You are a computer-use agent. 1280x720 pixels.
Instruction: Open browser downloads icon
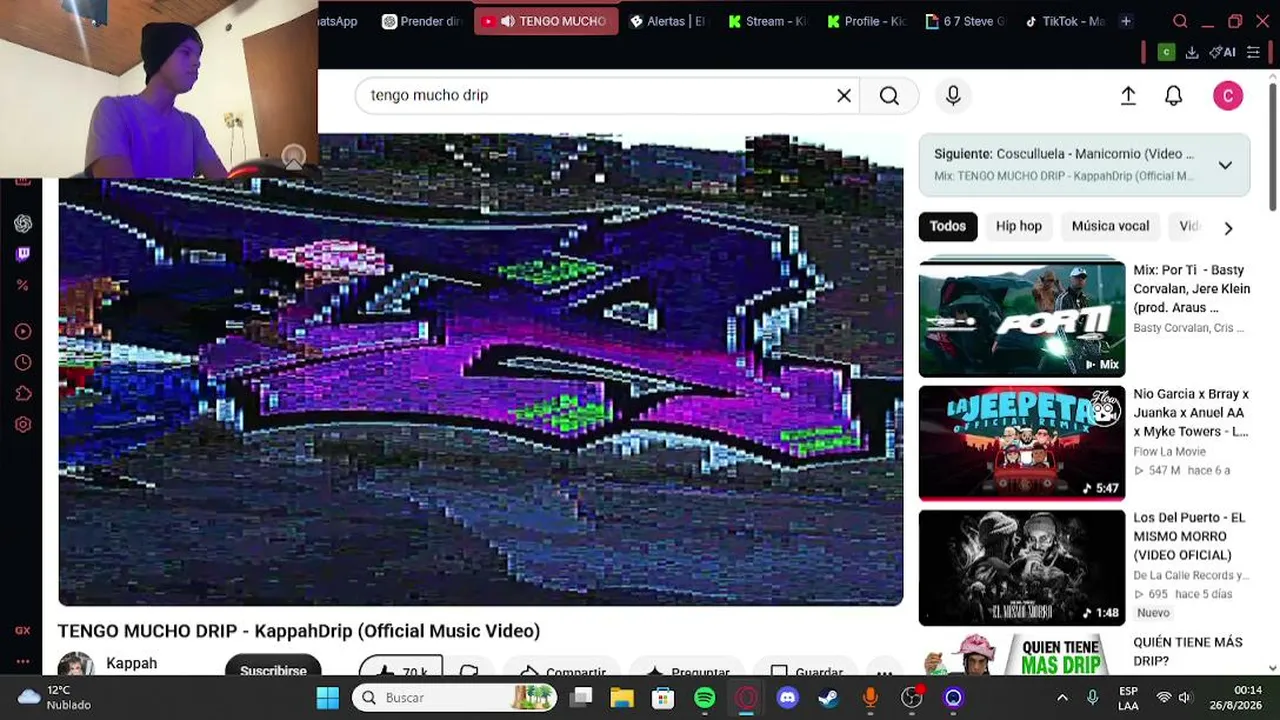point(1192,52)
